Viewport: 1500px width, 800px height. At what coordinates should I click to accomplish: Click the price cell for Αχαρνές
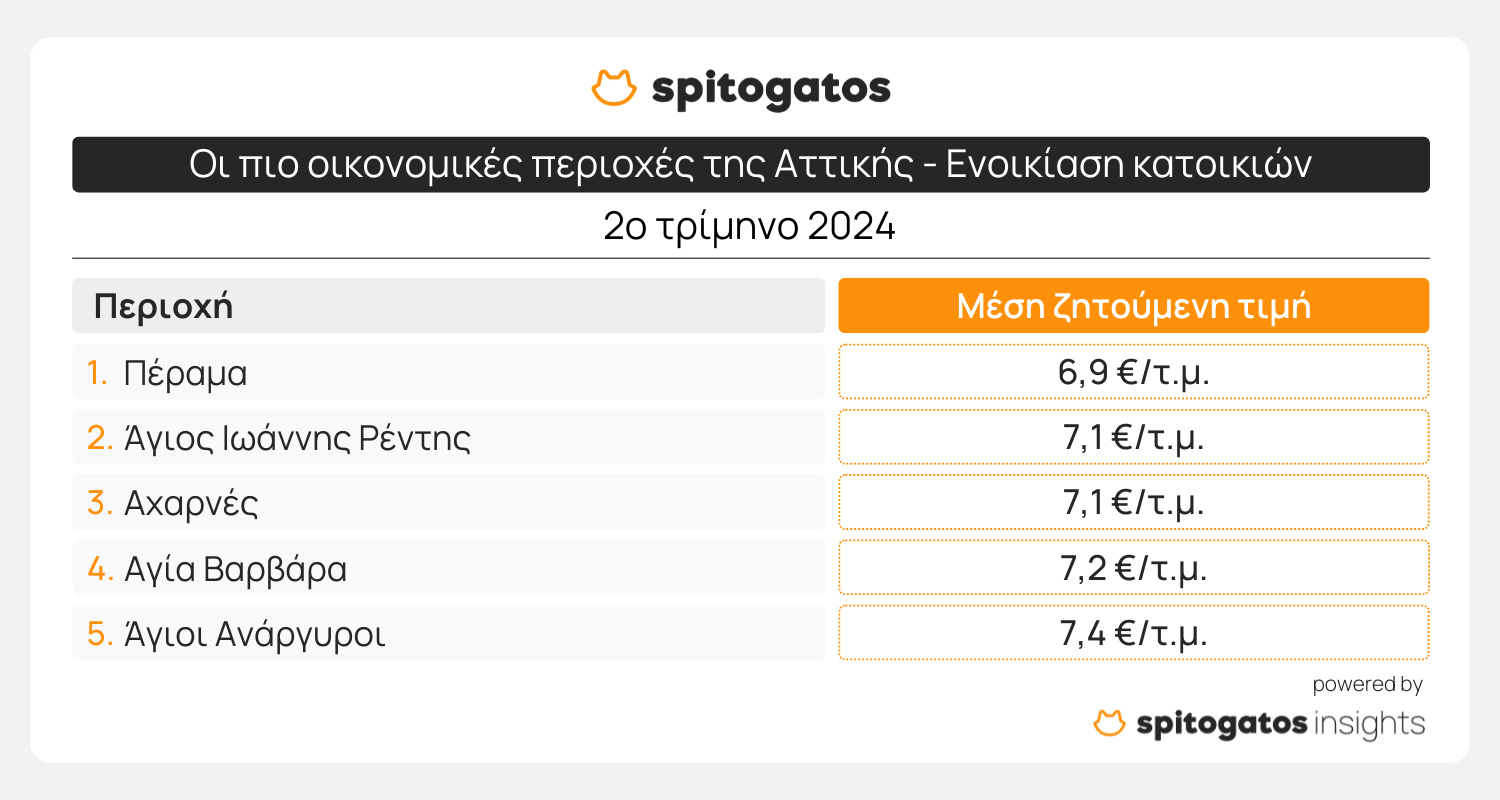[1133, 502]
